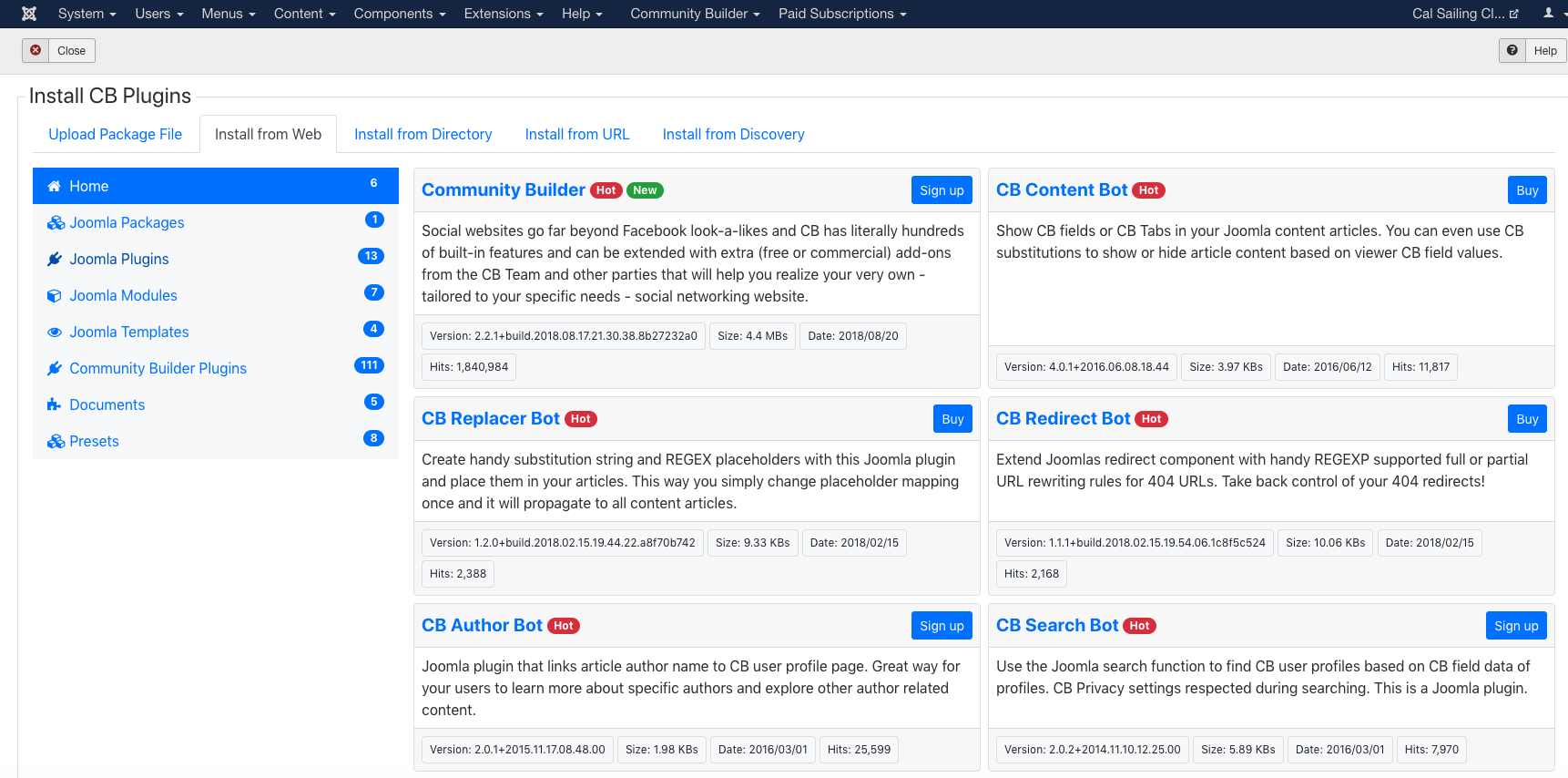Click 'Size: 10.06 KBs' label
Image resolution: width=1568 pixels, height=778 pixels.
pos(1325,543)
